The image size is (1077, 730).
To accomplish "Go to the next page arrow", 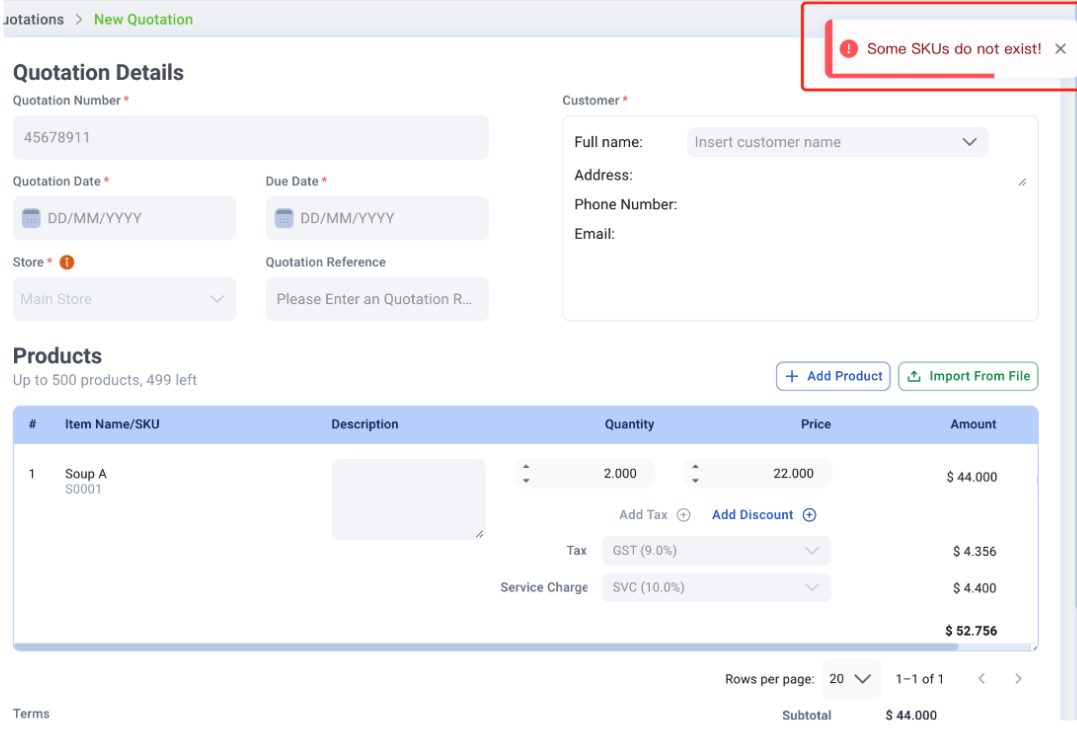I will click(x=1018, y=679).
